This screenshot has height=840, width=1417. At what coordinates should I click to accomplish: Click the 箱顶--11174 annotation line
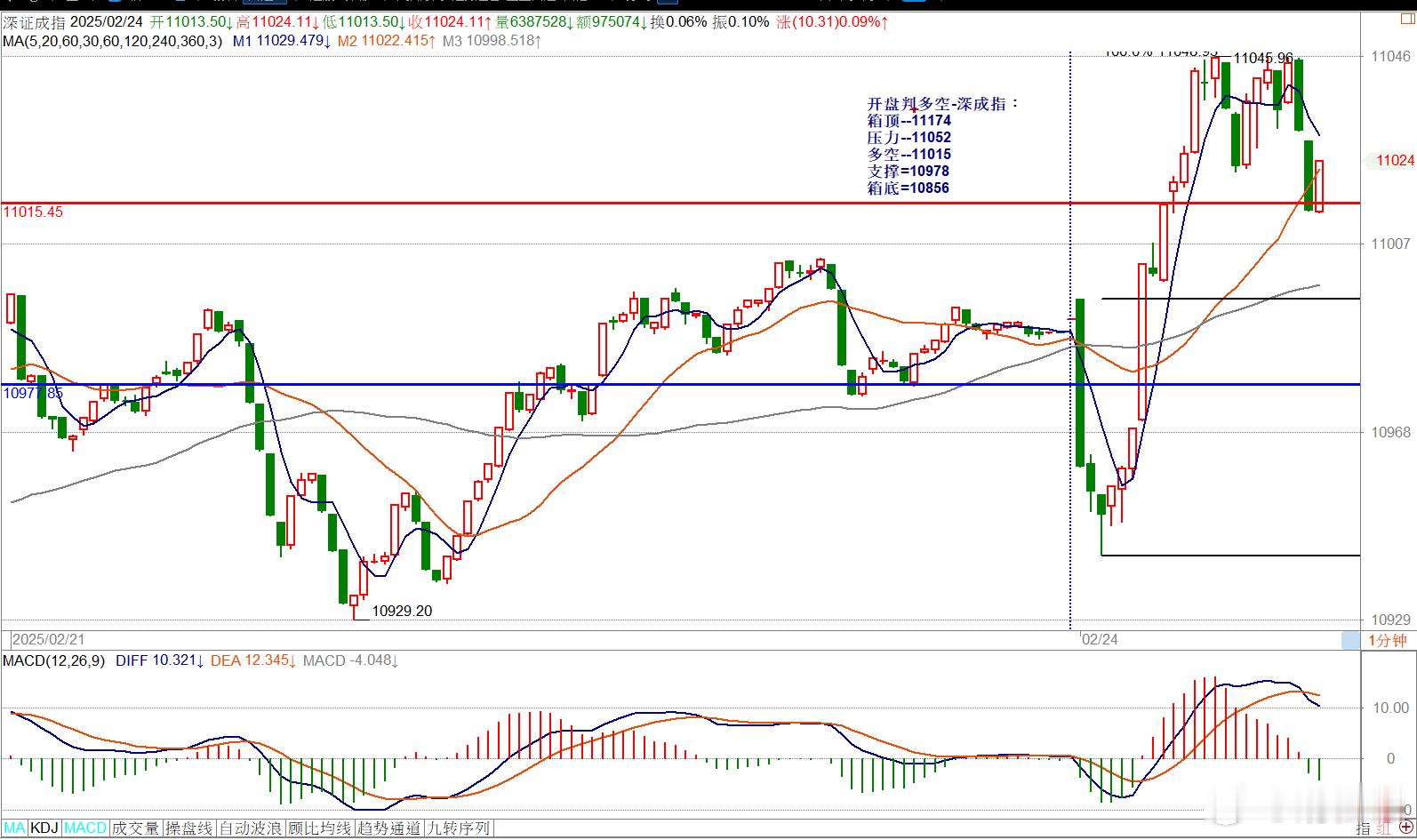[x=909, y=121]
